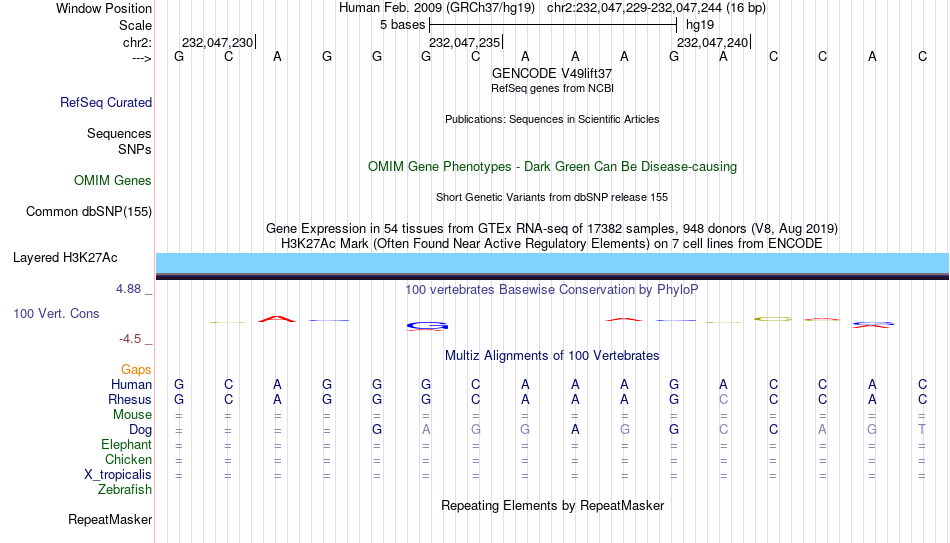Click the RepeatMasker track label
This screenshot has height=543, width=950.
click(x=110, y=519)
